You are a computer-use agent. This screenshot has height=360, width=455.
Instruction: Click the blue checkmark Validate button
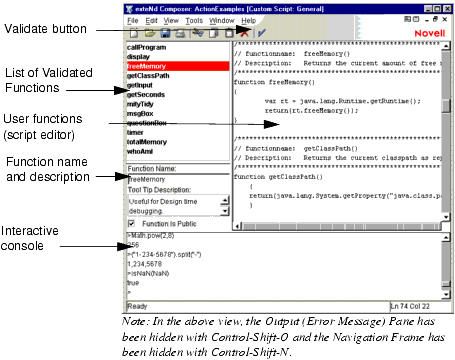(x=262, y=33)
